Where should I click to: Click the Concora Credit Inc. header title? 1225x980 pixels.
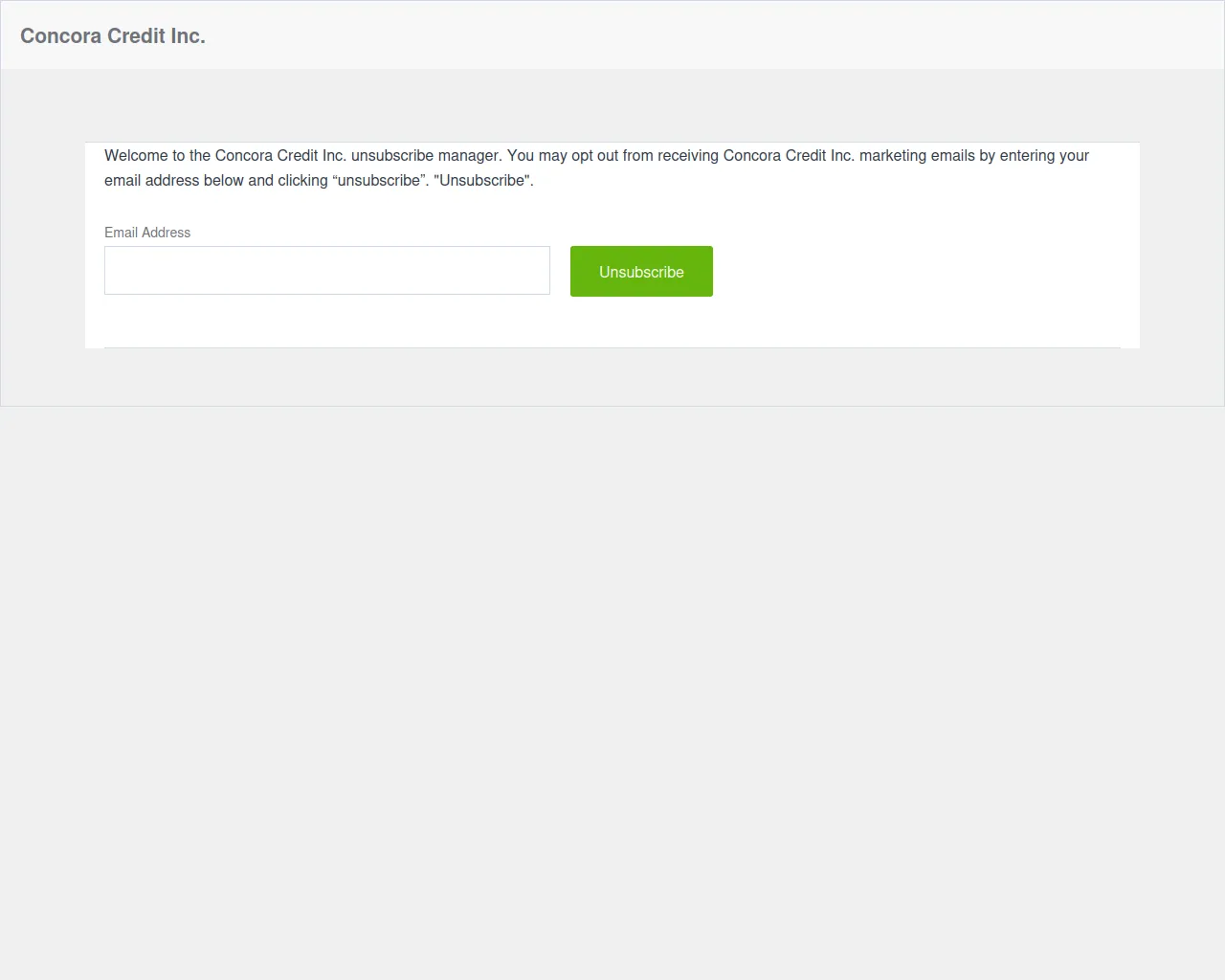[x=113, y=36]
